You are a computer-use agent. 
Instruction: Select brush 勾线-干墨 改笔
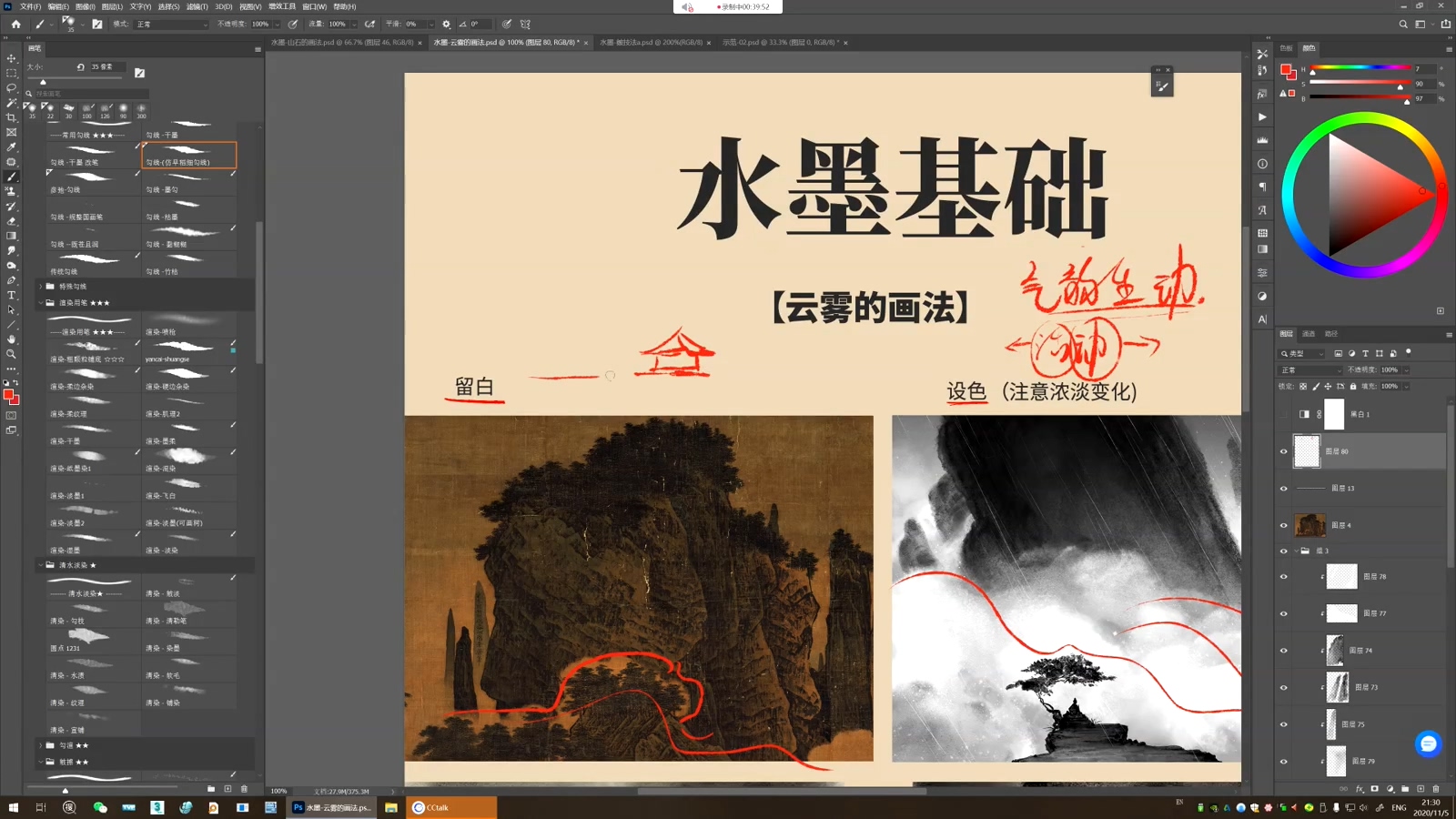click(94, 156)
